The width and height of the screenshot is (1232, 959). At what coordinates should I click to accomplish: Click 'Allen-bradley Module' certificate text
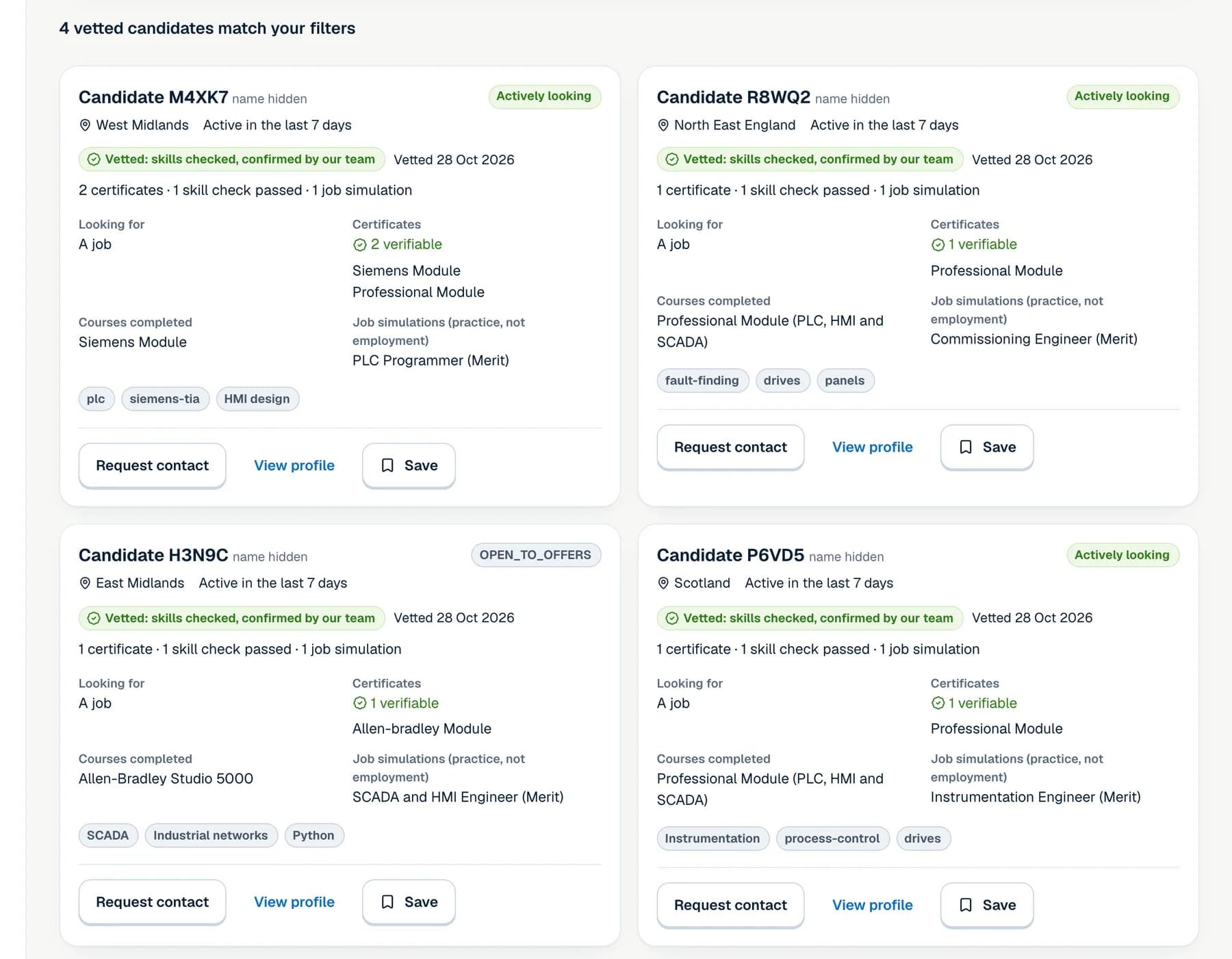pyautogui.click(x=422, y=729)
